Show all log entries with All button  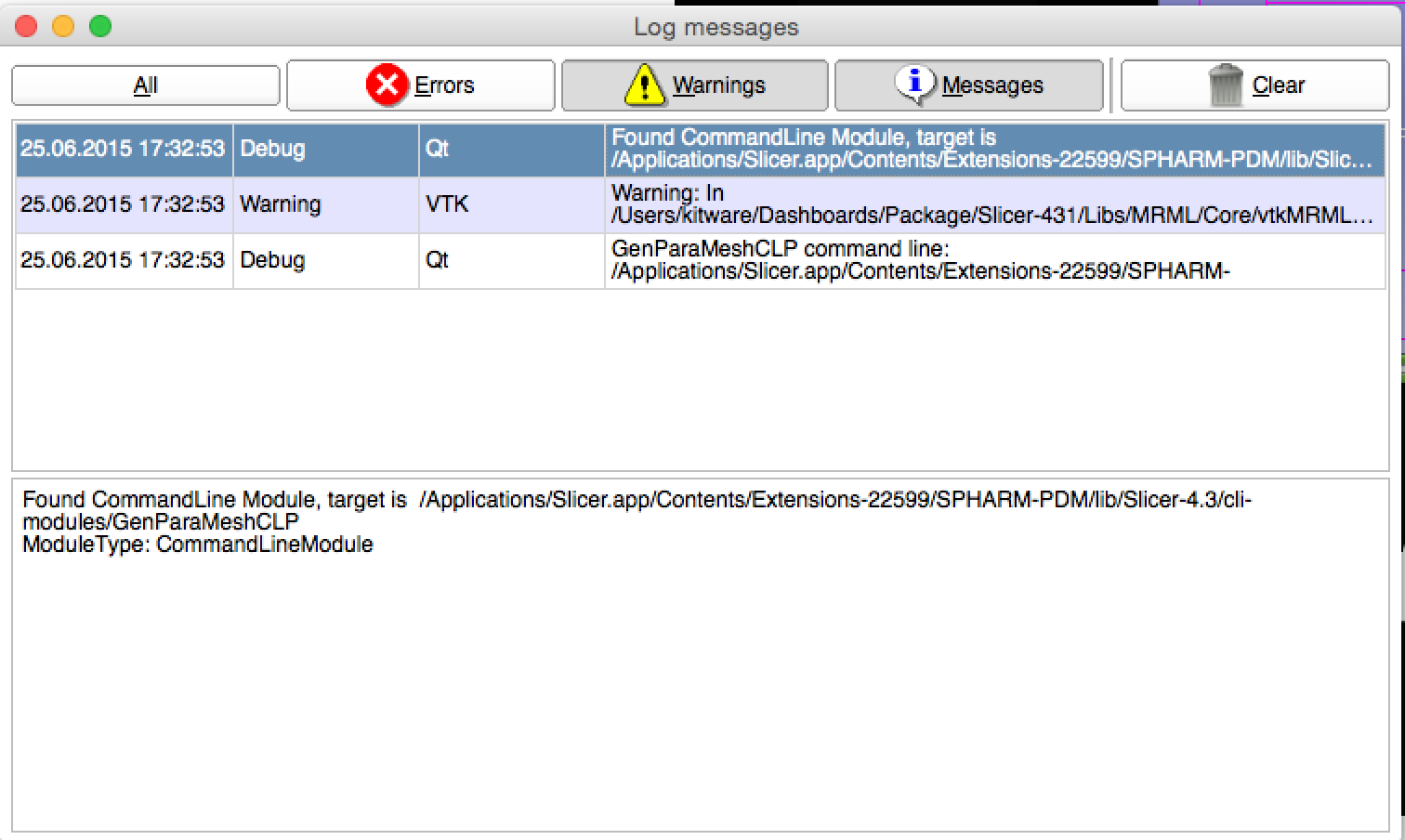(146, 85)
